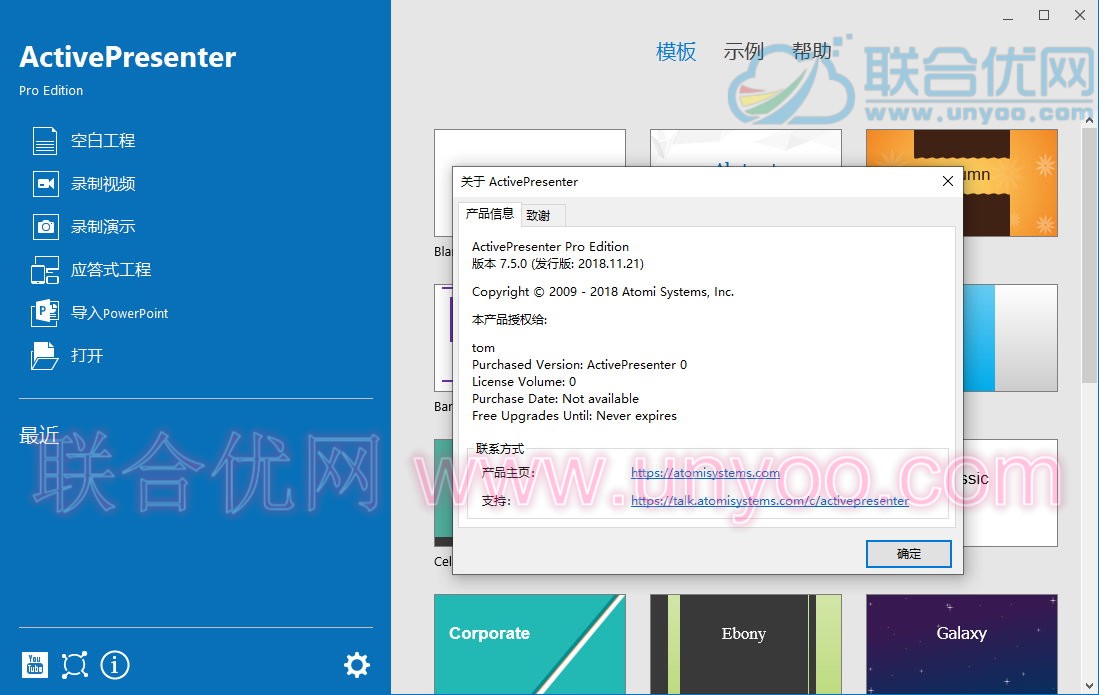This screenshot has height=695, width=1099.
Task: Click the responsive project (应答式工程) devices icon
Action: click(x=46, y=270)
